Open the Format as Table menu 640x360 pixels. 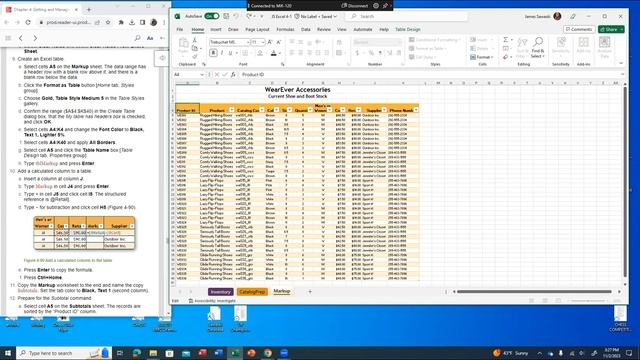(427, 48)
